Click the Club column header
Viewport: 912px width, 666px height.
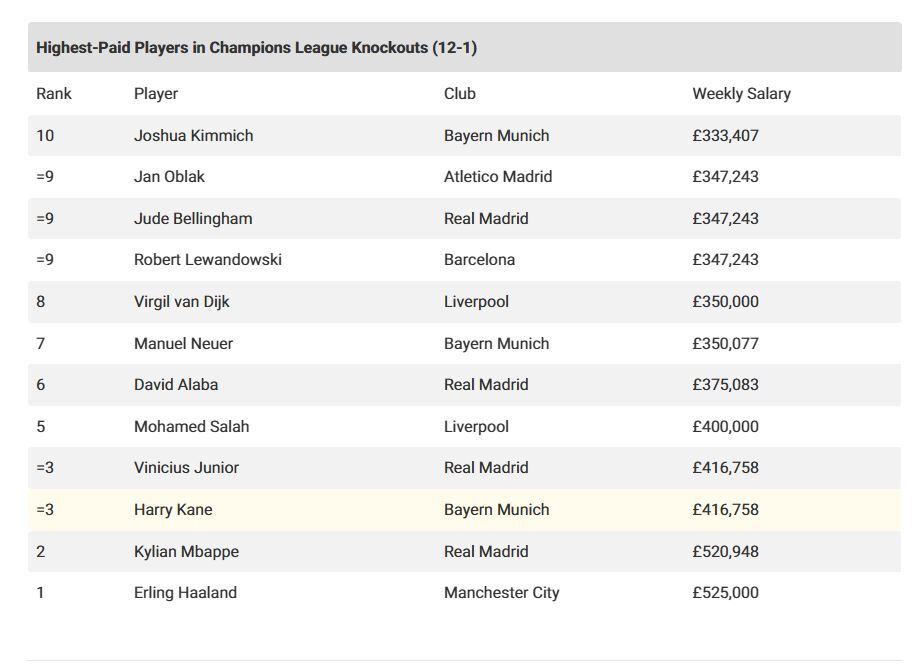(460, 94)
